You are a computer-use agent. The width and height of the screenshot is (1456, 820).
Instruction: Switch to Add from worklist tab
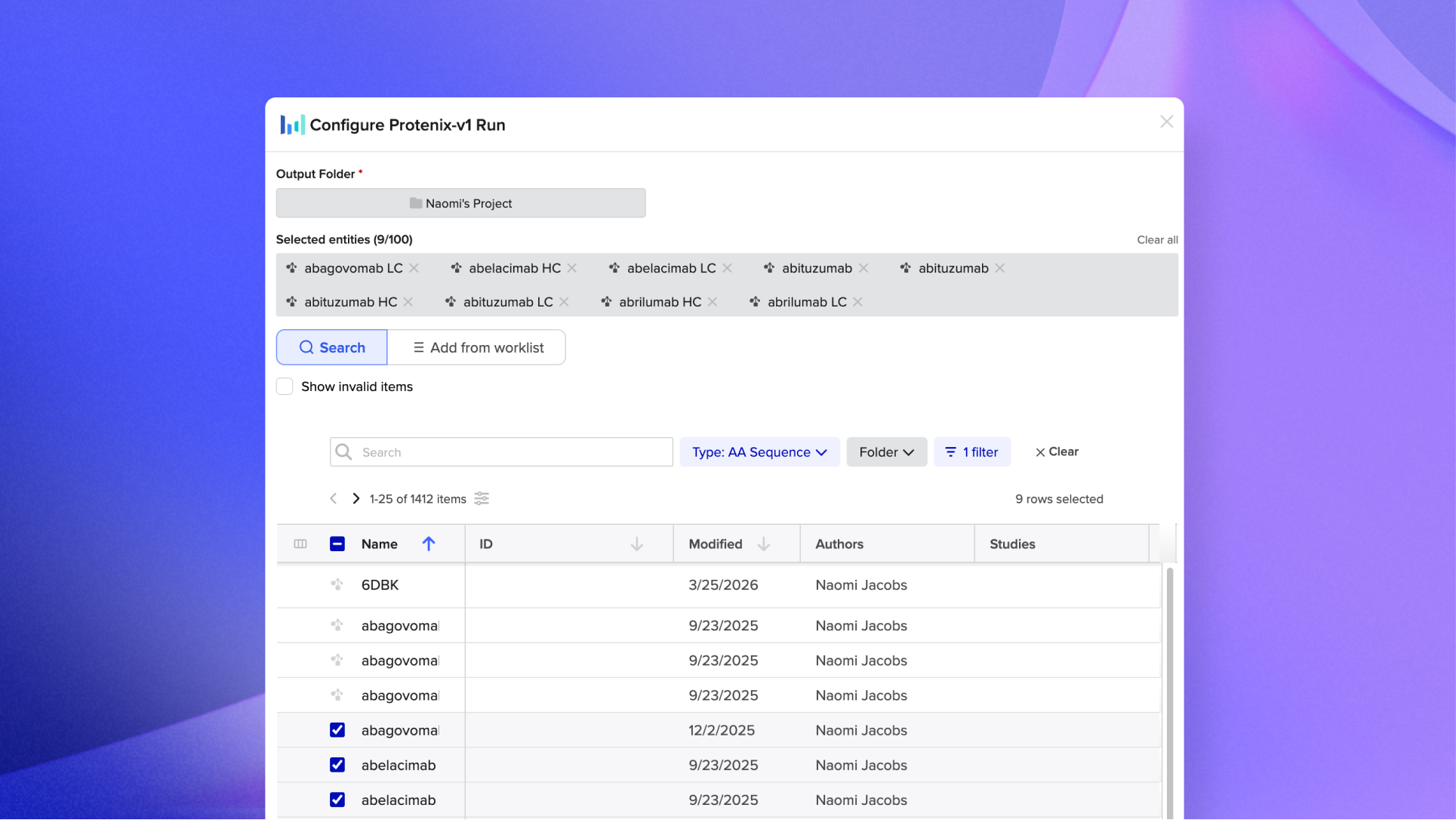tap(477, 347)
